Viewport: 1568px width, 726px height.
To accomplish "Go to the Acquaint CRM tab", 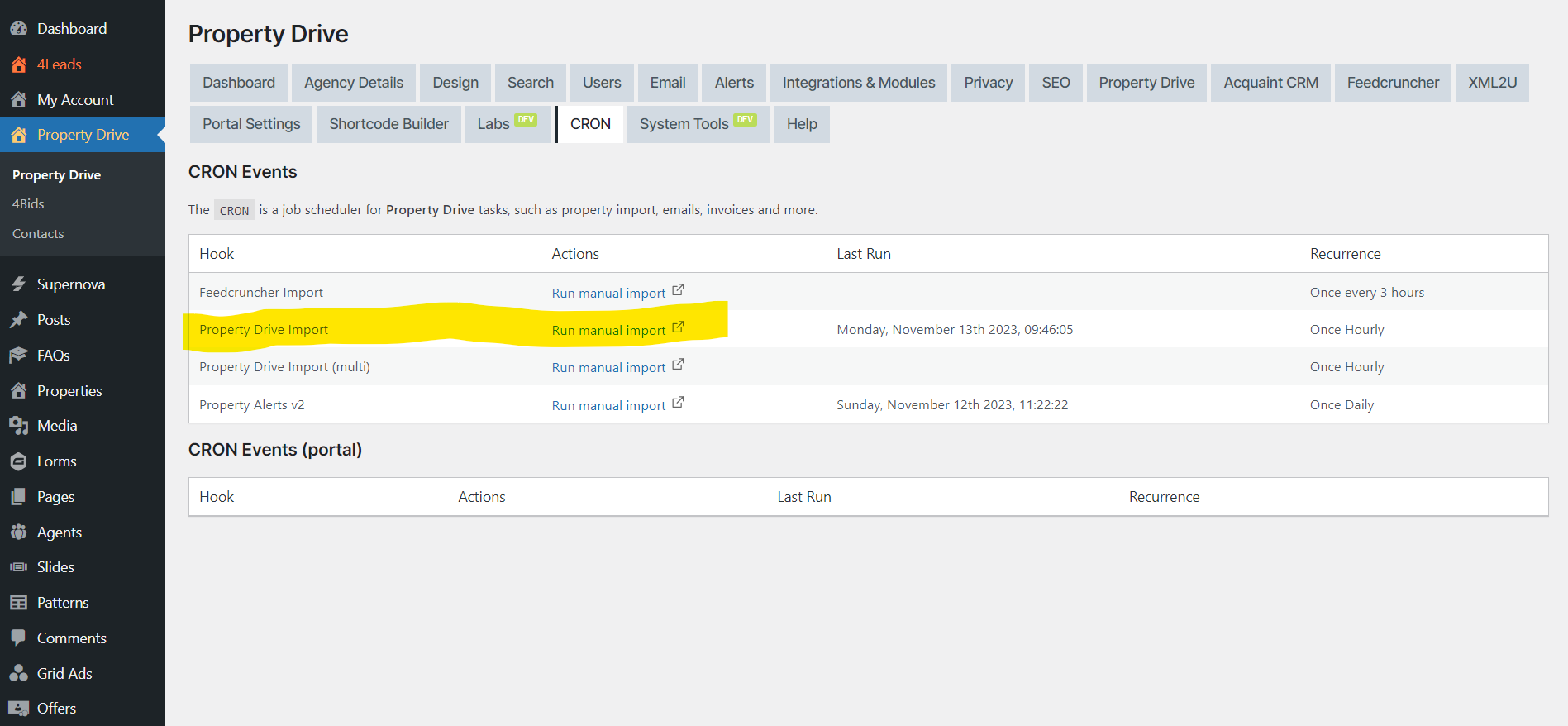I will 1270,83.
